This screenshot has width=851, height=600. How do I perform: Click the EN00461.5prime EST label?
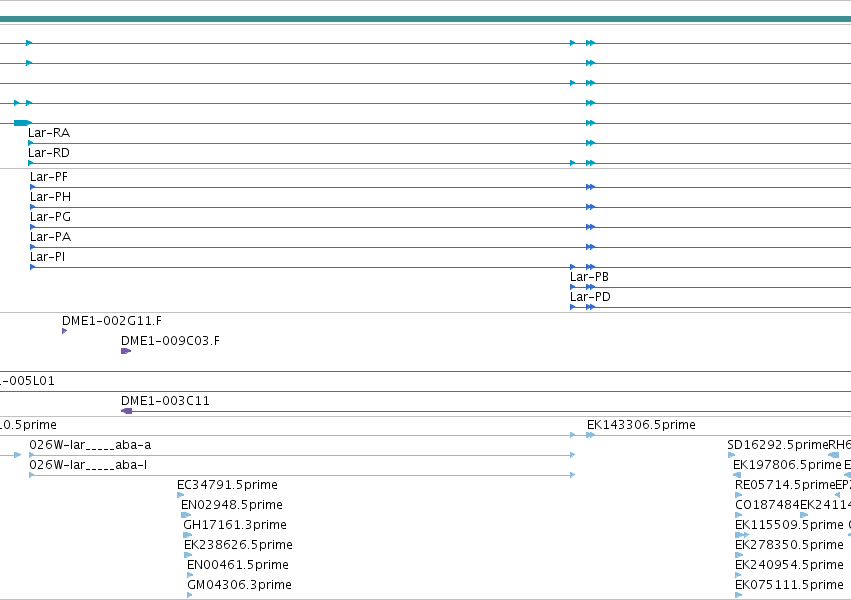(x=238, y=566)
